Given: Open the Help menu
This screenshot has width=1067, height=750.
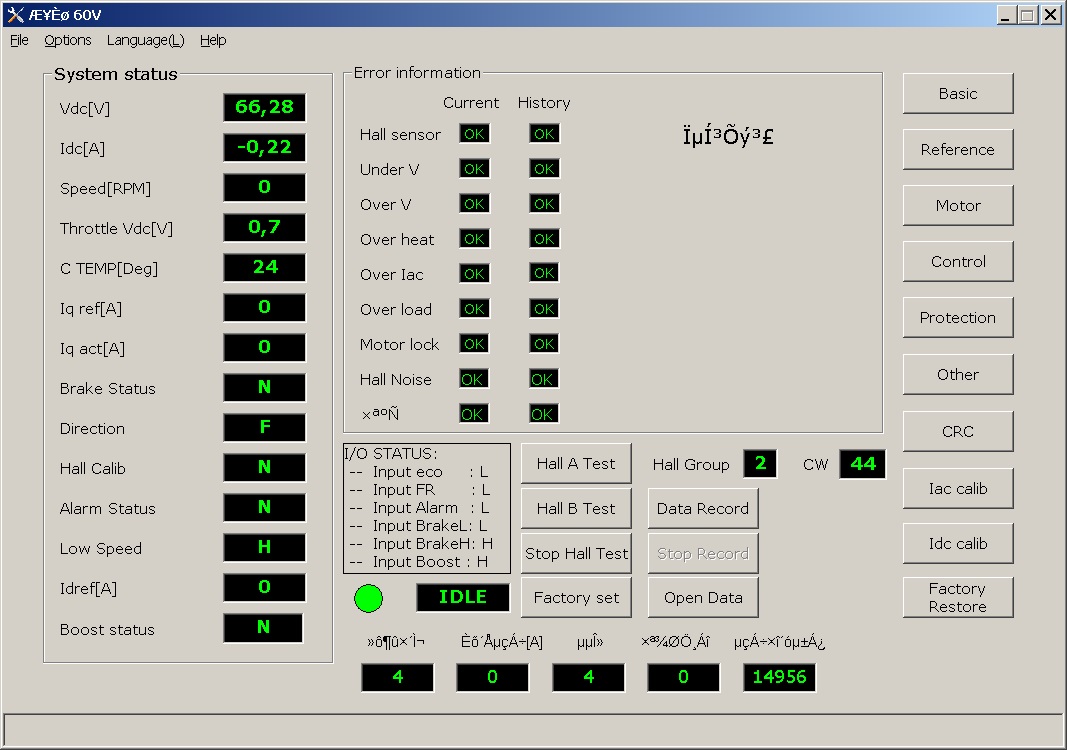Looking at the screenshot, I should click(213, 40).
